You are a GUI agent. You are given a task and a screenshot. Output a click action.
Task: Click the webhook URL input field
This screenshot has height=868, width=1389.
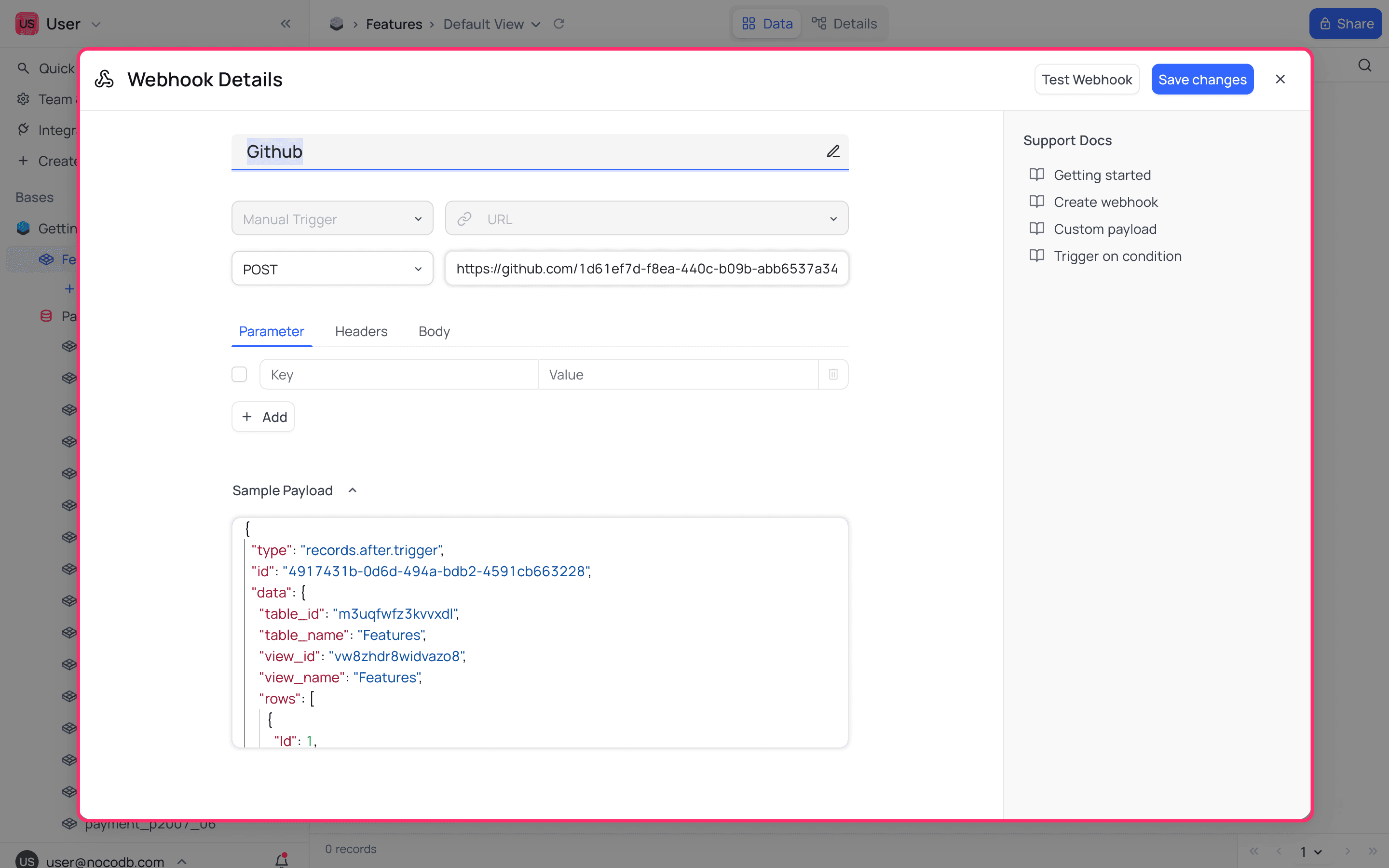click(x=646, y=269)
